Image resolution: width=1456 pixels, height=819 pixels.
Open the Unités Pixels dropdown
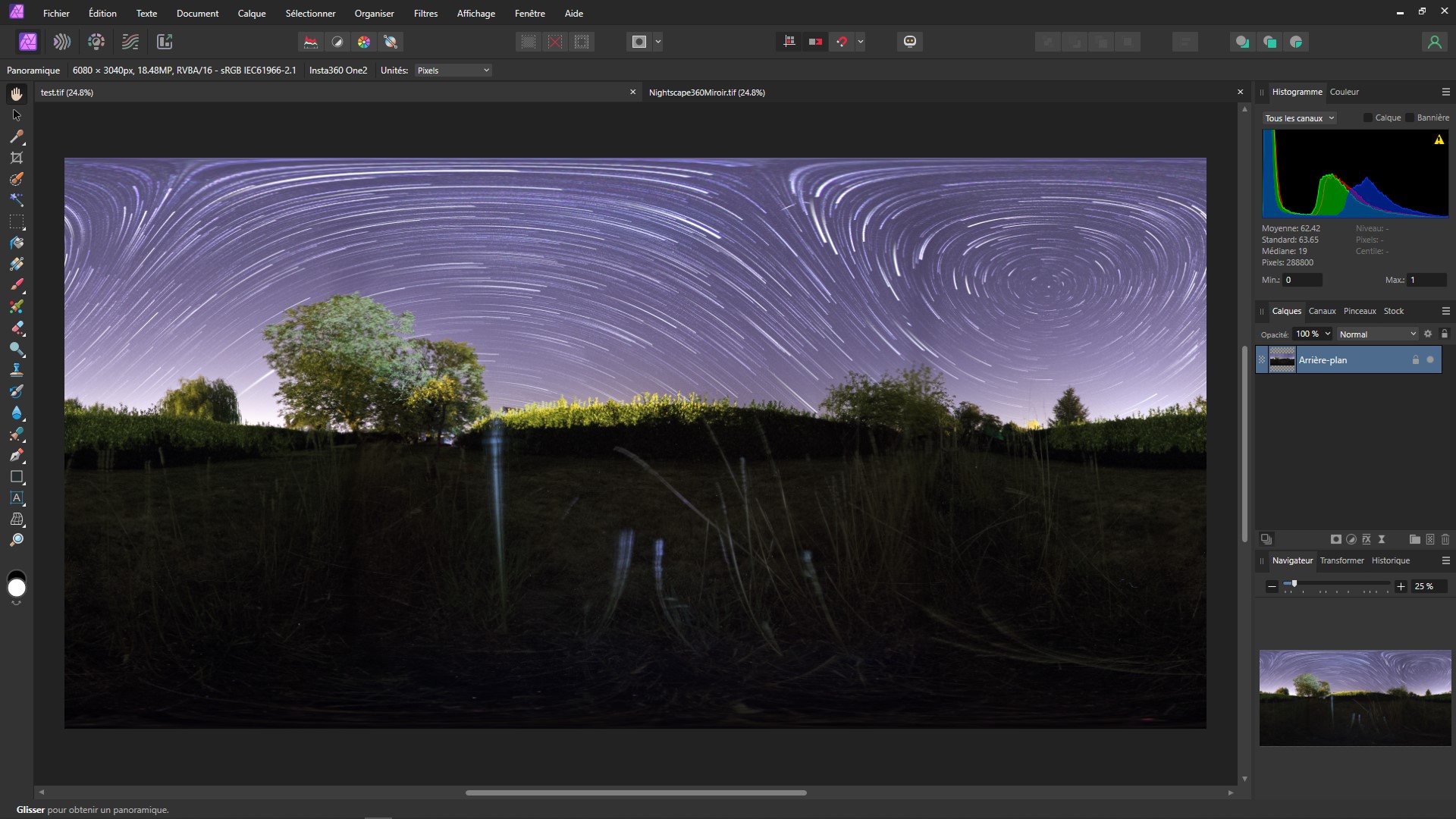click(x=453, y=71)
